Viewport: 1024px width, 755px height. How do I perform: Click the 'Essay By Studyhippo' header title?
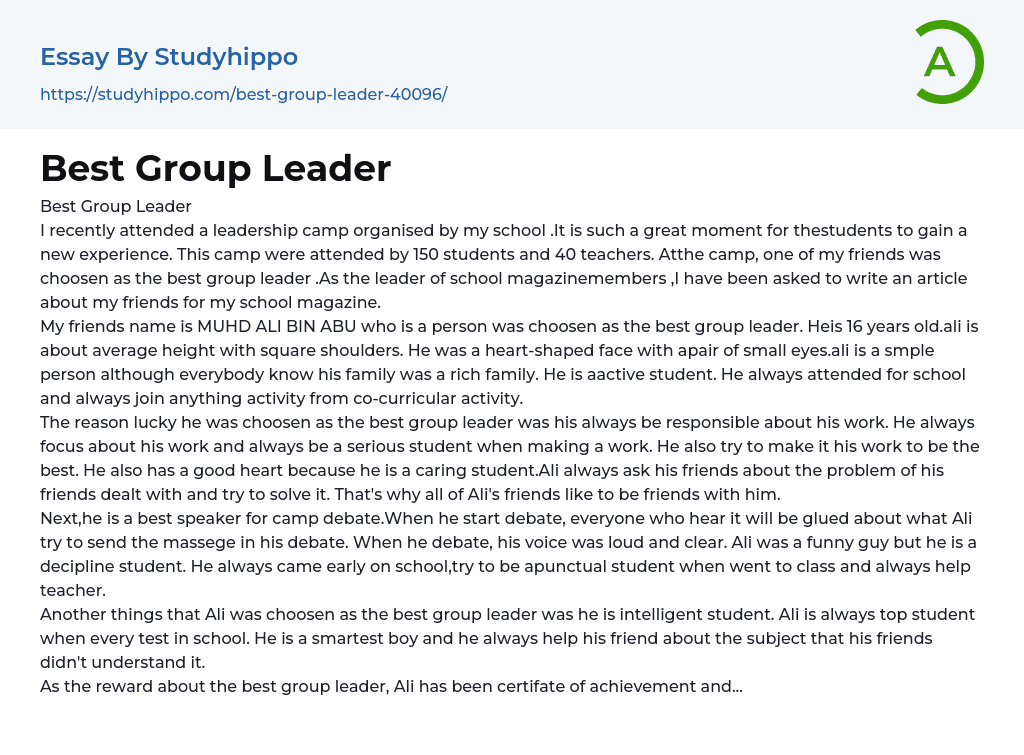point(169,57)
